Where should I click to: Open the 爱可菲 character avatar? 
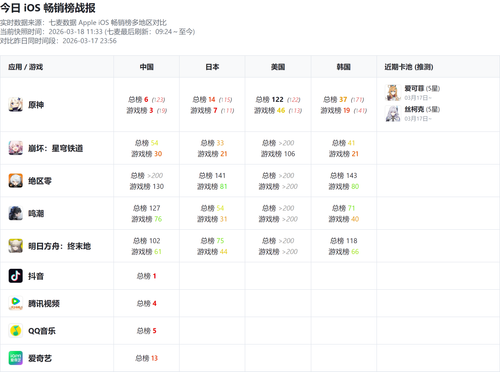click(x=393, y=93)
